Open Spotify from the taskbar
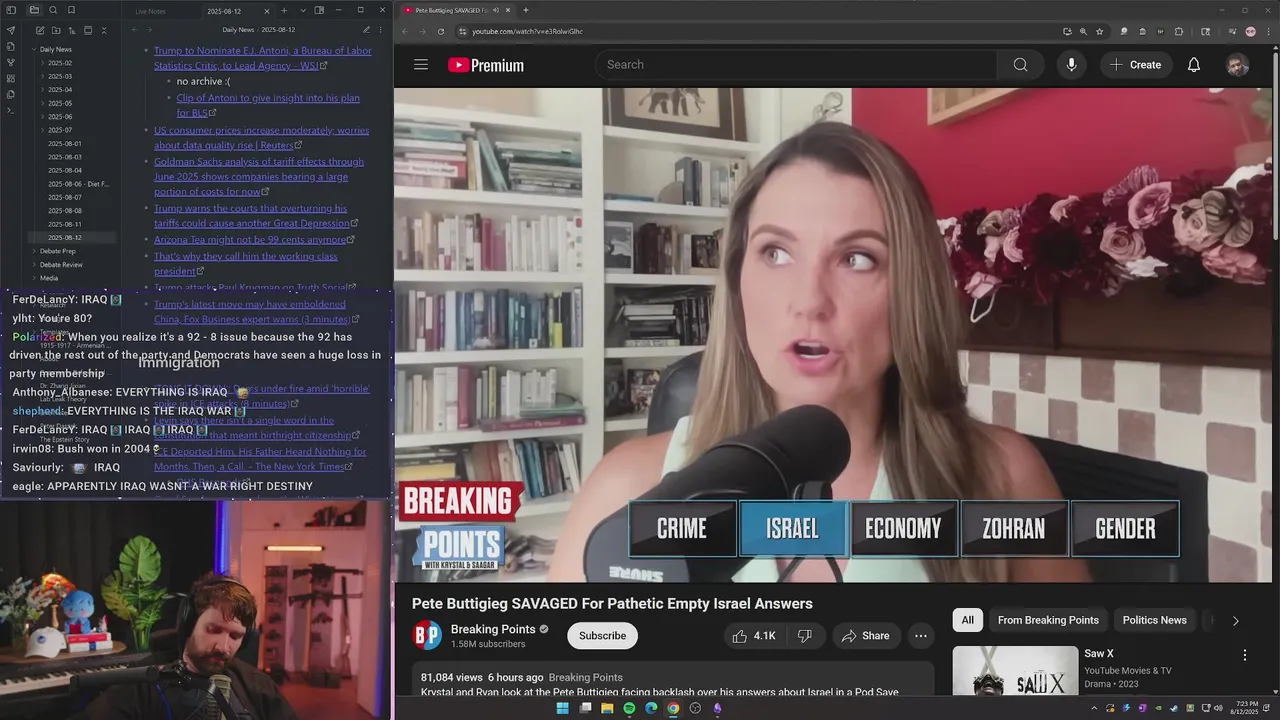This screenshot has height=720, width=1280. 629,708
